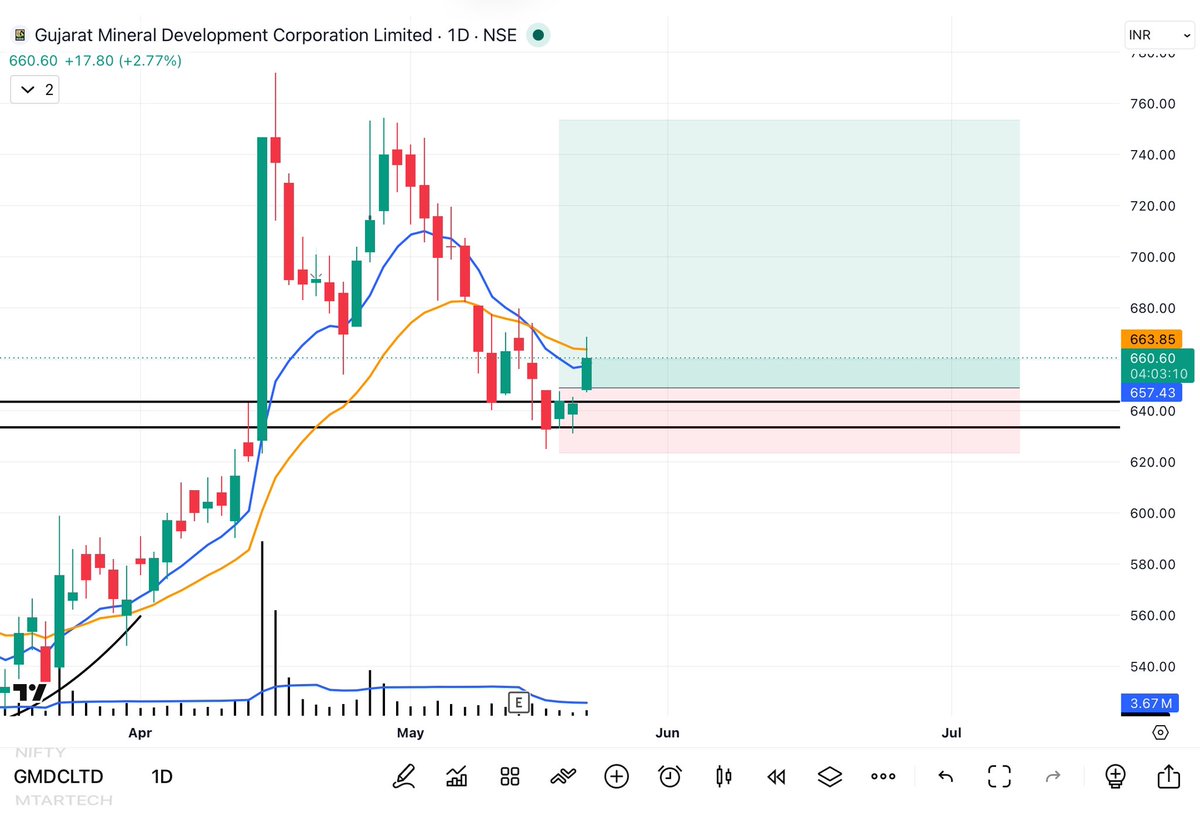Viewport: 1200px width, 823px height.
Task: Open chart settings hexagon icon on price axis
Action: 1160,732
